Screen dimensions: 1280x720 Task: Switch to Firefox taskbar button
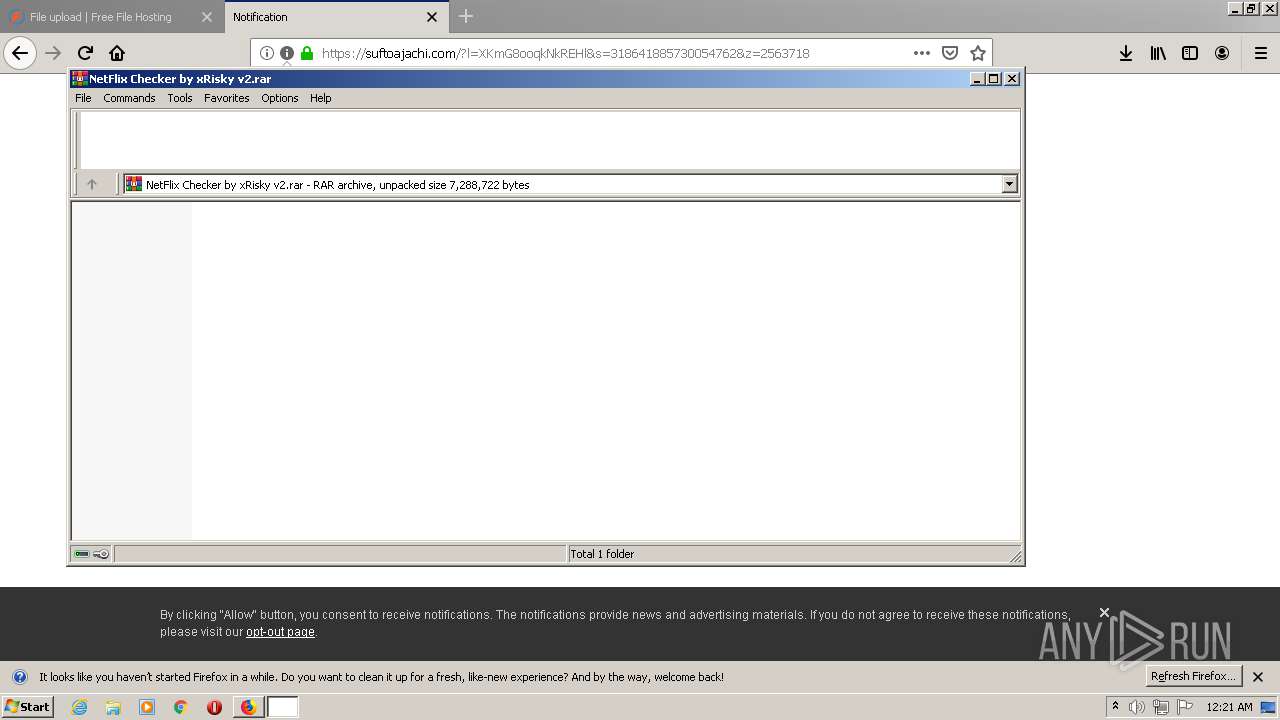tap(248, 707)
